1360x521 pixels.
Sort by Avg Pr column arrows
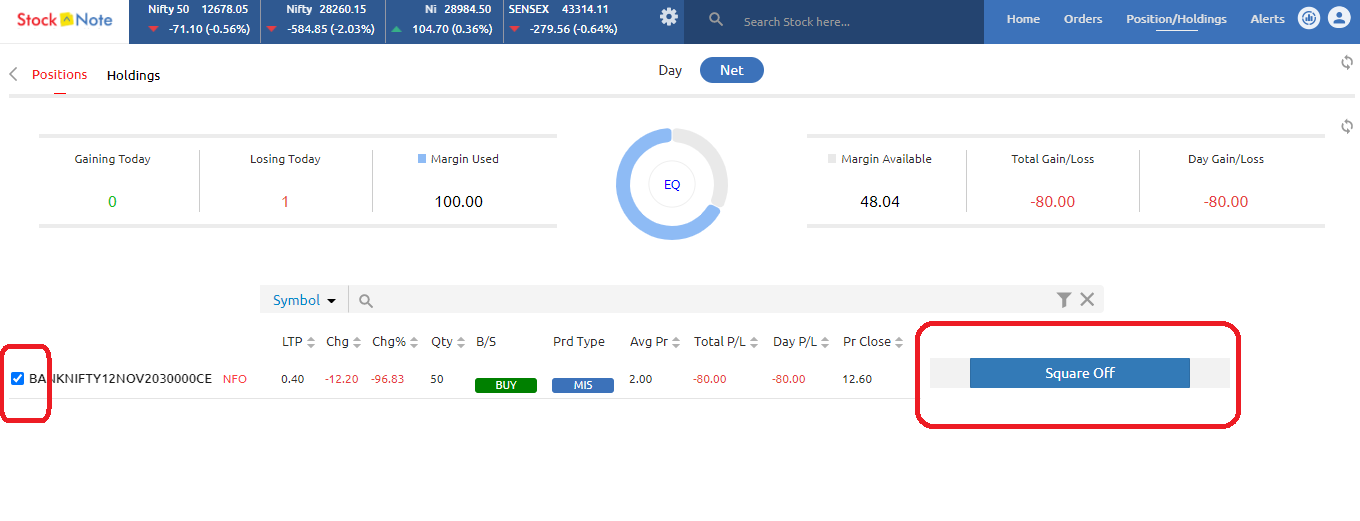677,342
